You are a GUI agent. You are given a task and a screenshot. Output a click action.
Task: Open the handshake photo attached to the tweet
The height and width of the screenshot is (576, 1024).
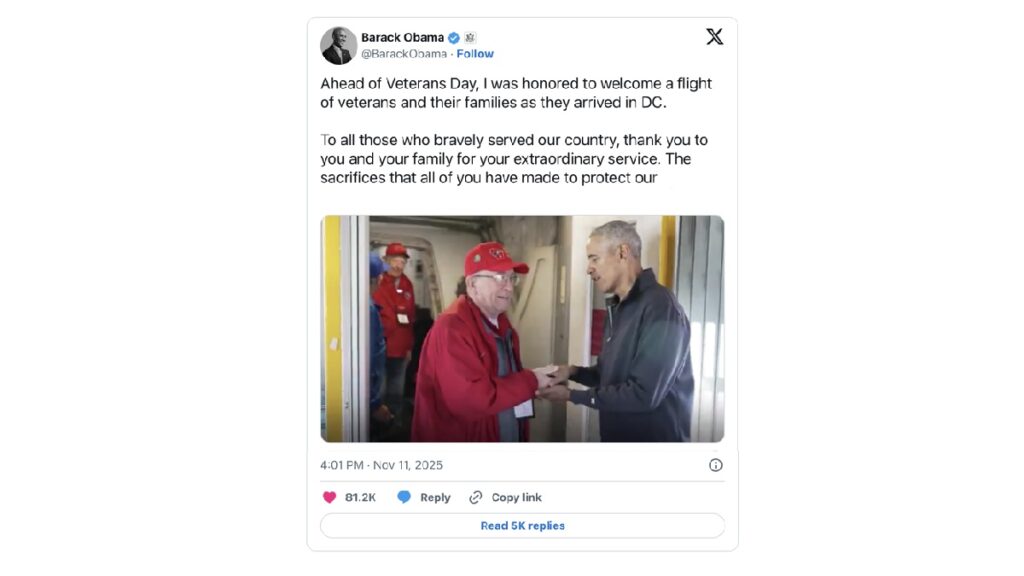pos(522,329)
